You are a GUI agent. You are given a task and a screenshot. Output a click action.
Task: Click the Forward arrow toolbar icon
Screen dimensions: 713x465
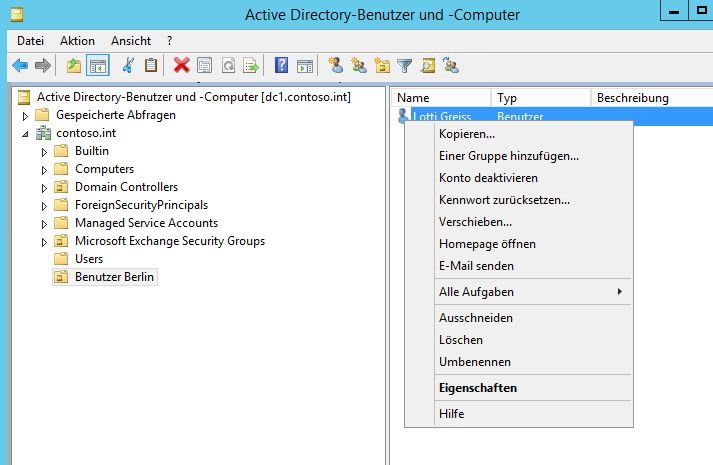click(43, 66)
